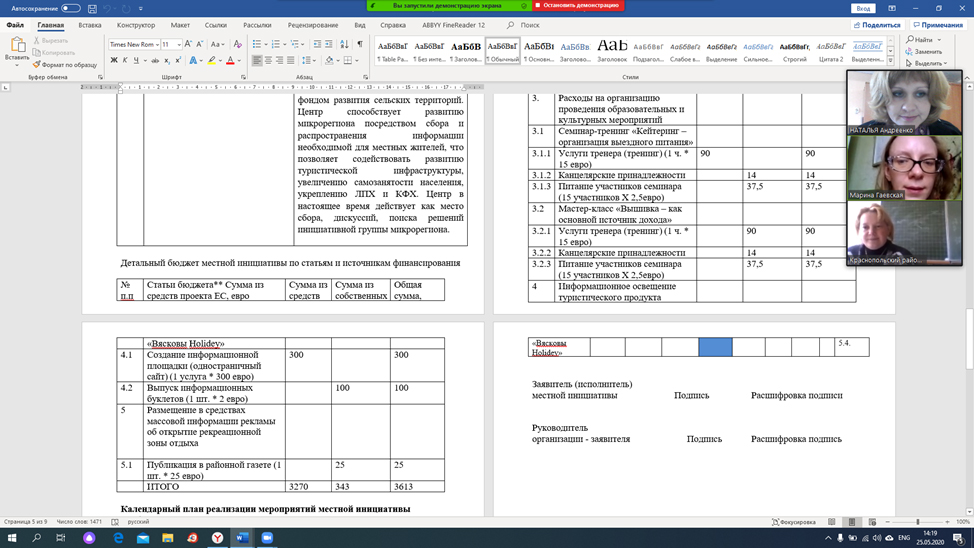Click Остановить демонстрацию button

578,5
